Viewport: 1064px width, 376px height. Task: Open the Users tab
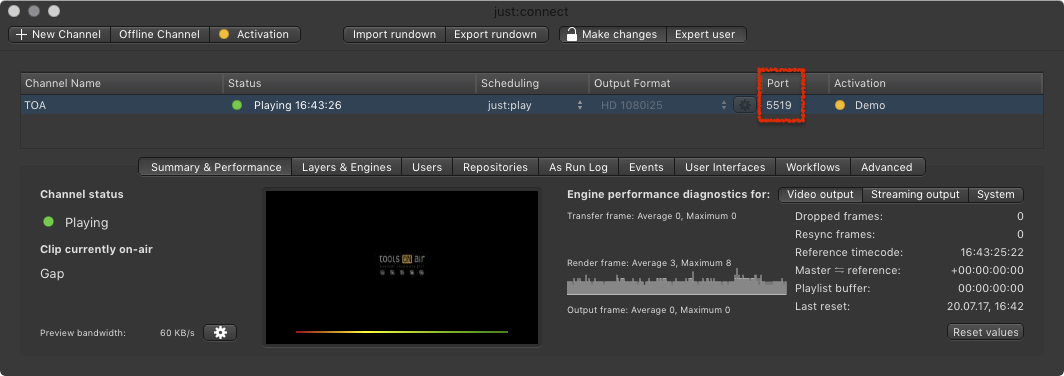[x=427, y=167]
